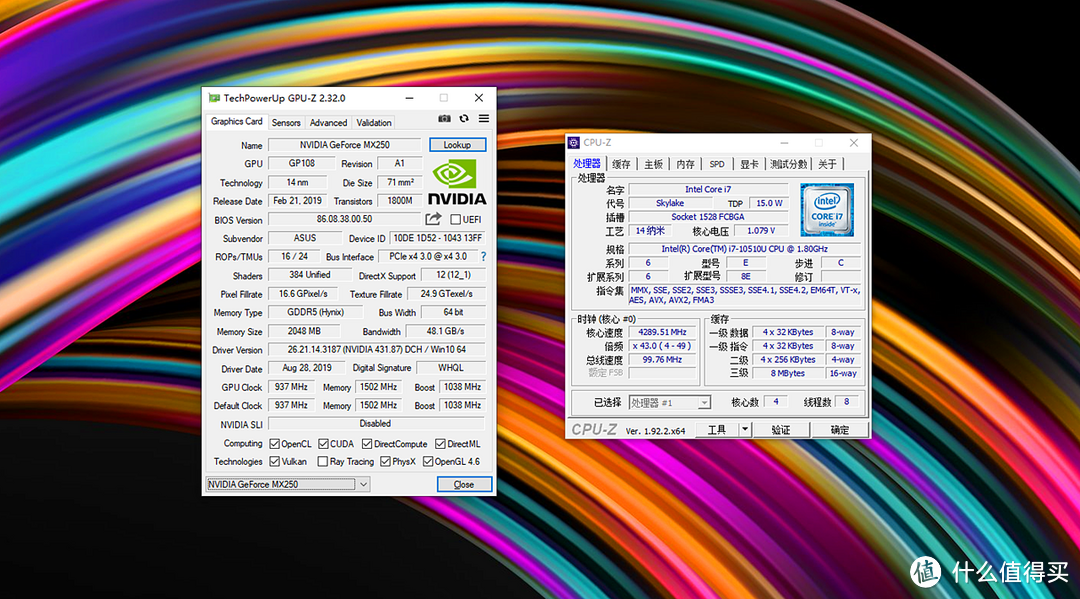Take a screenshot with GPU-Z camera icon
The width and height of the screenshot is (1080, 599).
click(x=444, y=118)
